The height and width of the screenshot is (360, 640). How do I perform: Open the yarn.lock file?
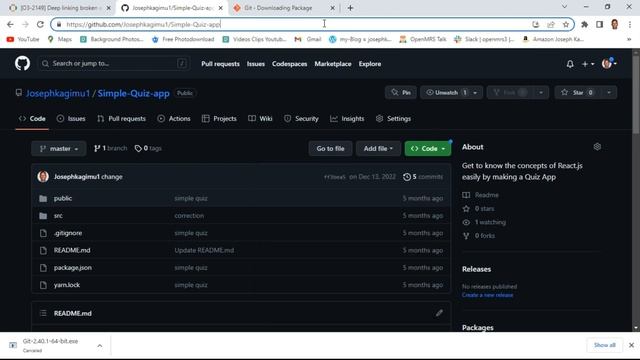(67, 285)
